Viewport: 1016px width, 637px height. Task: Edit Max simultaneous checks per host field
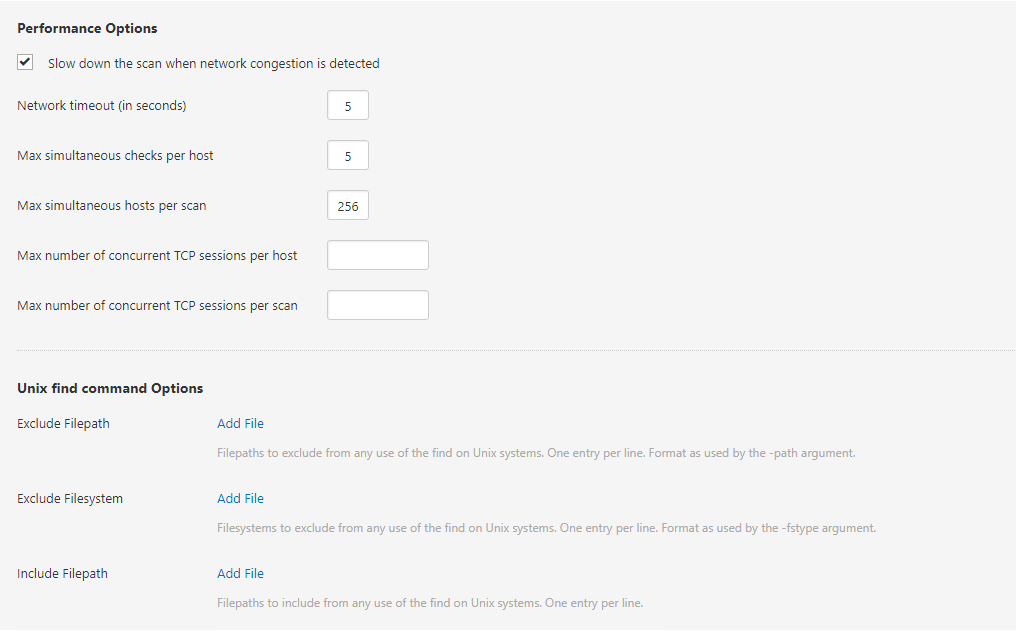tap(348, 155)
